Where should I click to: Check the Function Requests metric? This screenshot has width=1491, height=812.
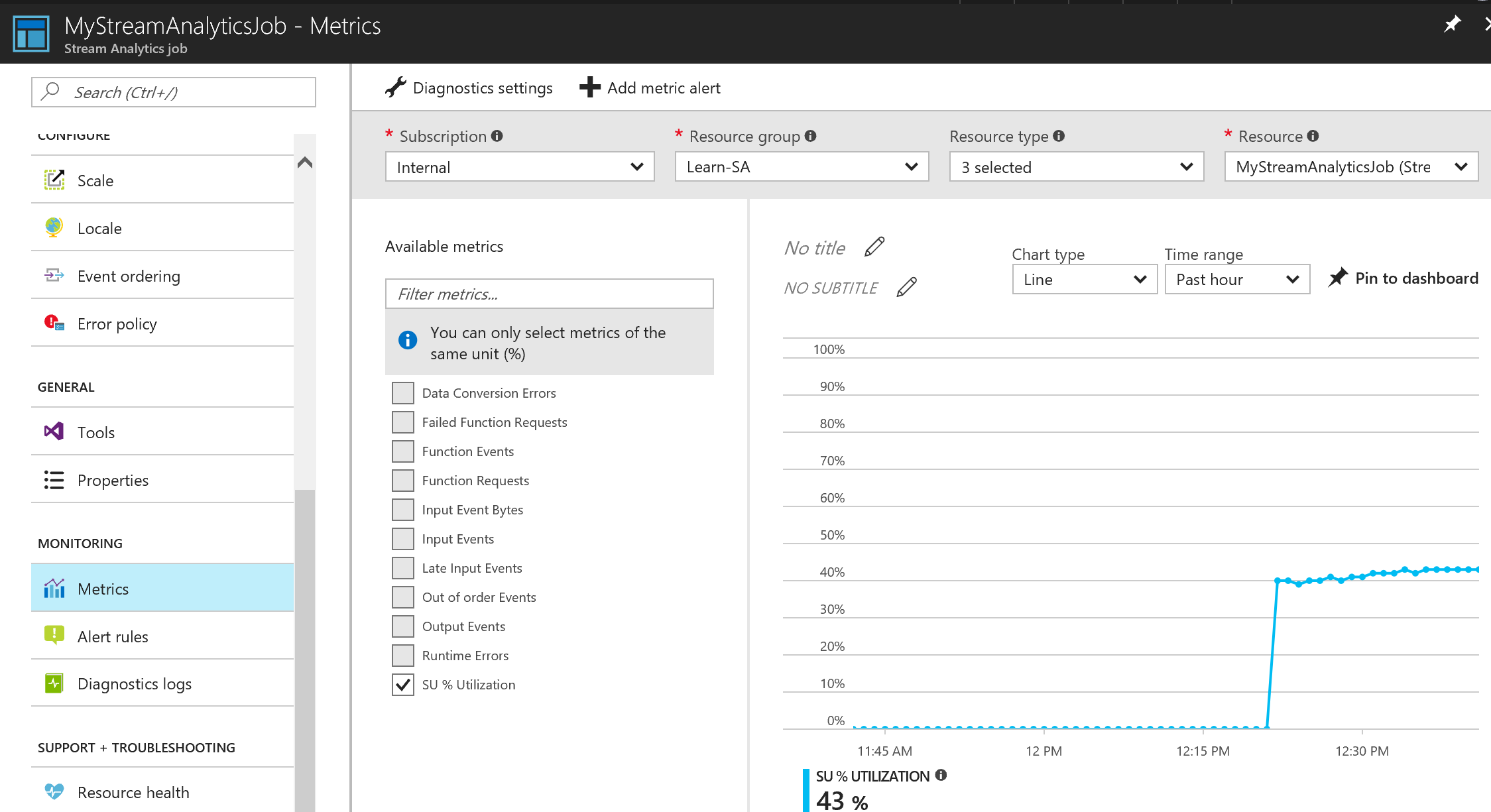coord(403,481)
